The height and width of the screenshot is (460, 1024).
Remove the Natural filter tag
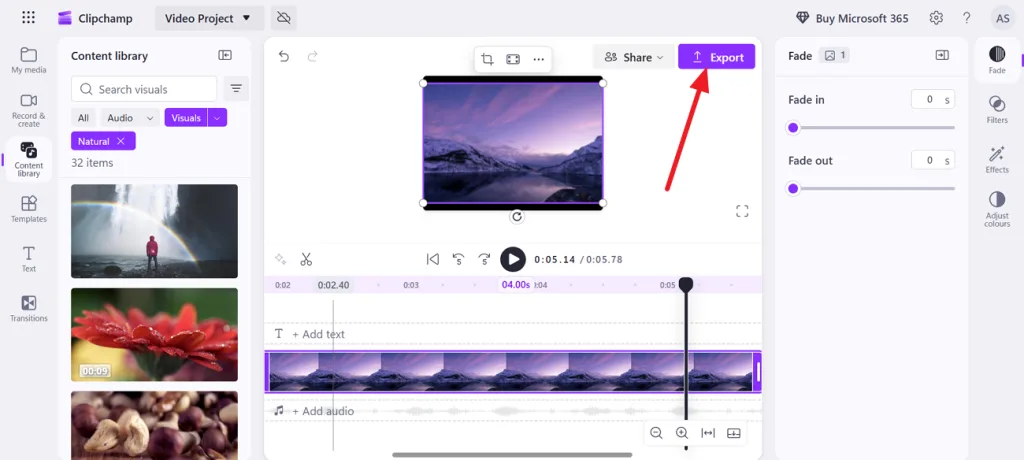(x=121, y=141)
